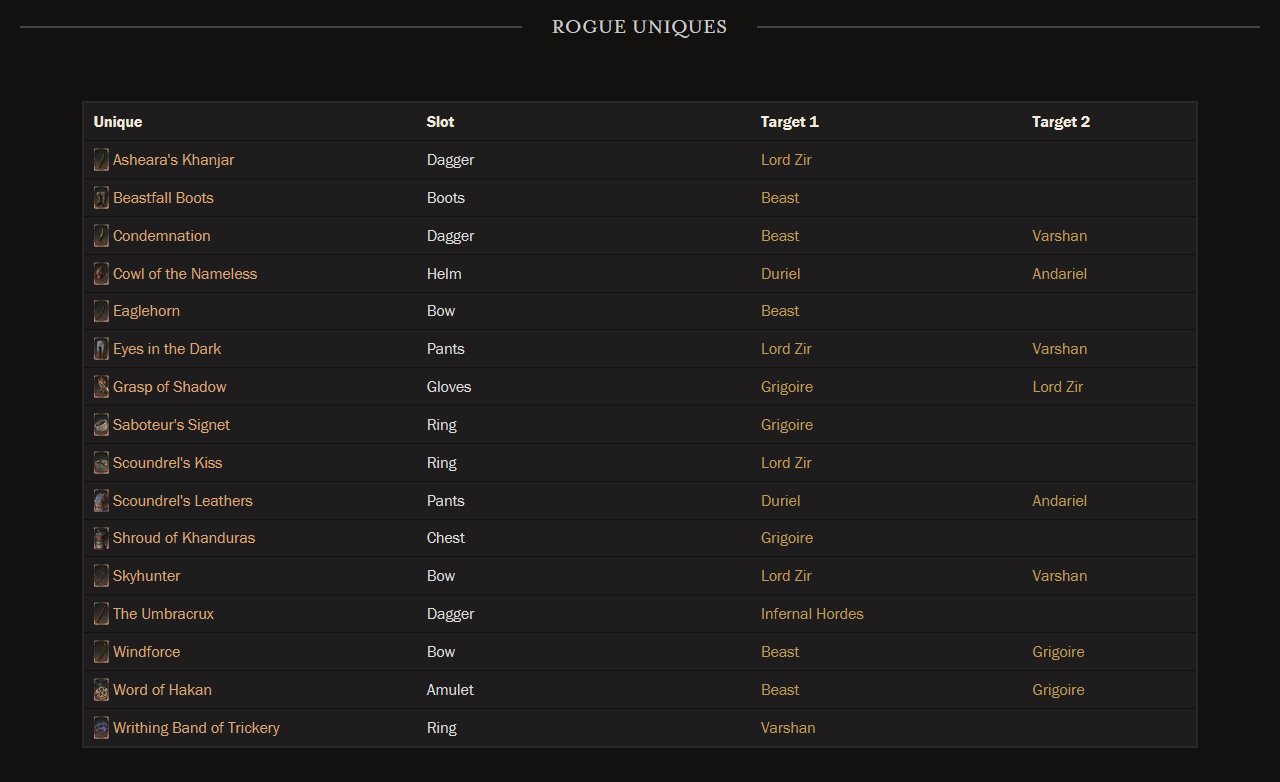Screen dimensions: 1280x782
Task: Click the Shroud of Khanduras icon
Action: pyautogui.click(x=101, y=538)
